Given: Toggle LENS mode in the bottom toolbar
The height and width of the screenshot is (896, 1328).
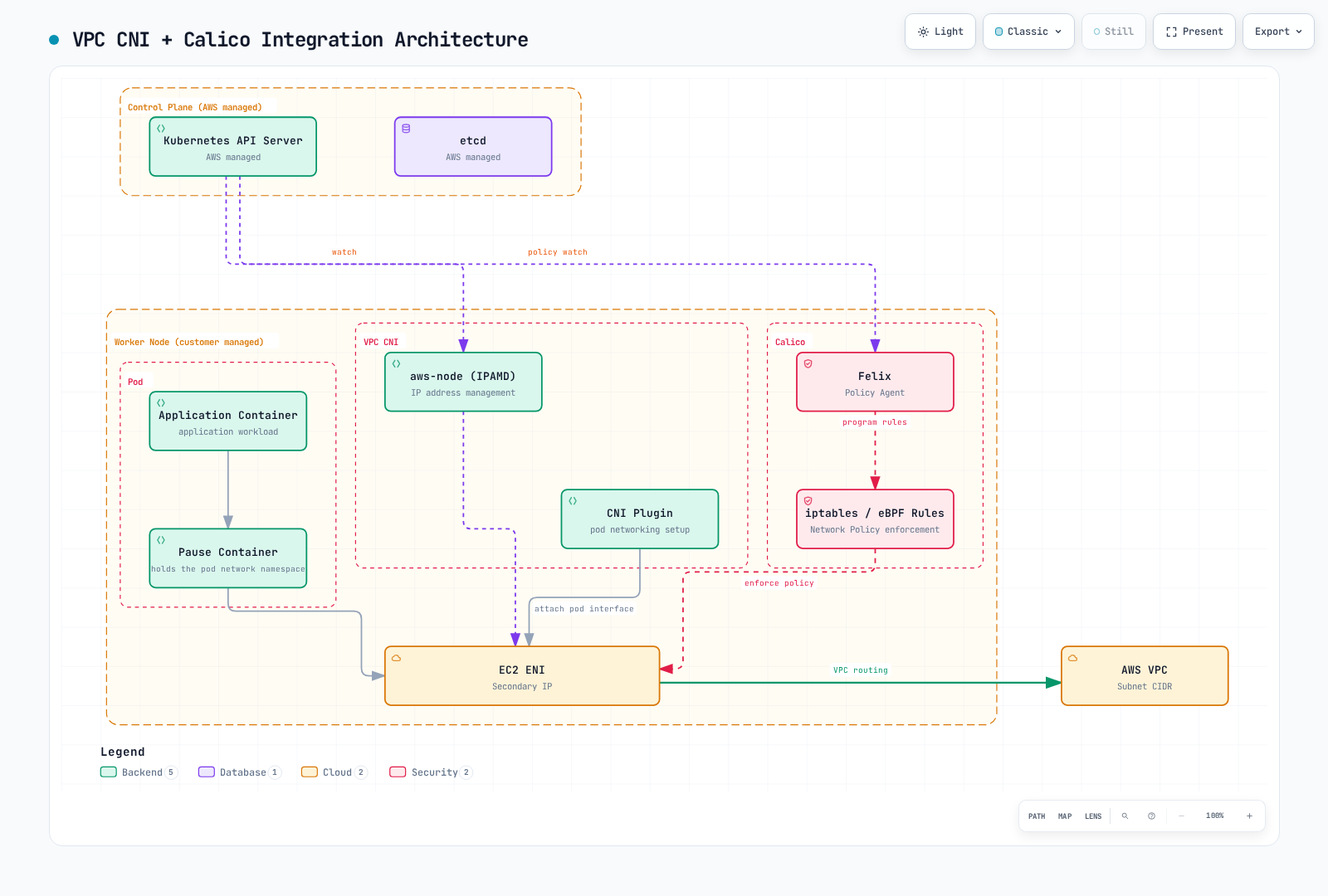Looking at the screenshot, I should pyautogui.click(x=1093, y=816).
